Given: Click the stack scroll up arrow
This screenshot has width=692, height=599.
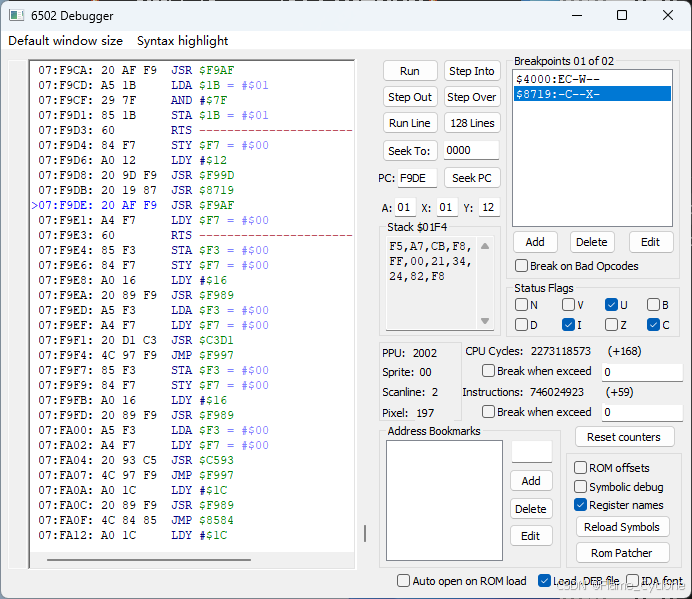Looking at the screenshot, I should click(x=485, y=246).
